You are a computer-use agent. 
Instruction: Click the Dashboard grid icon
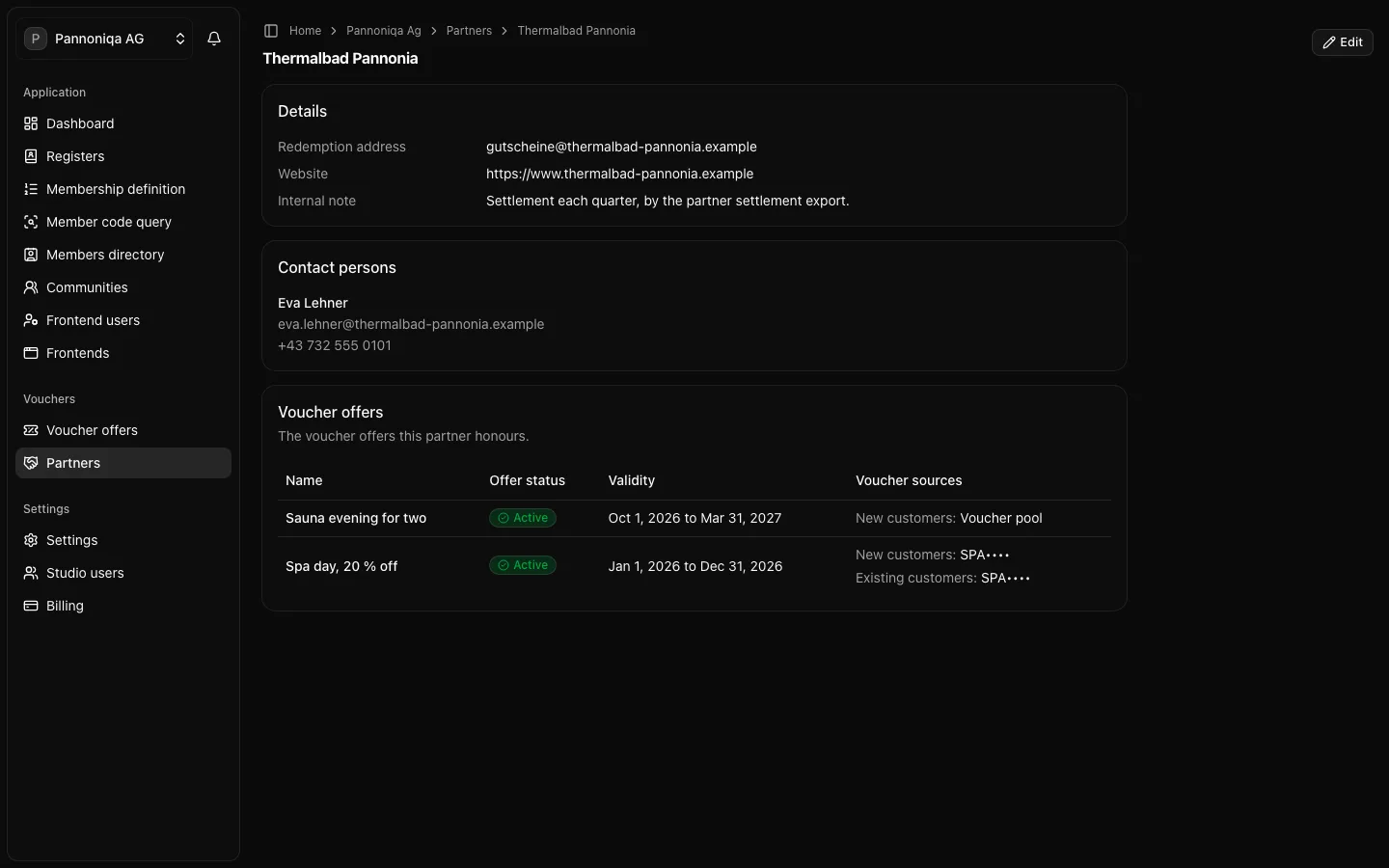click(x=31, y=123)
